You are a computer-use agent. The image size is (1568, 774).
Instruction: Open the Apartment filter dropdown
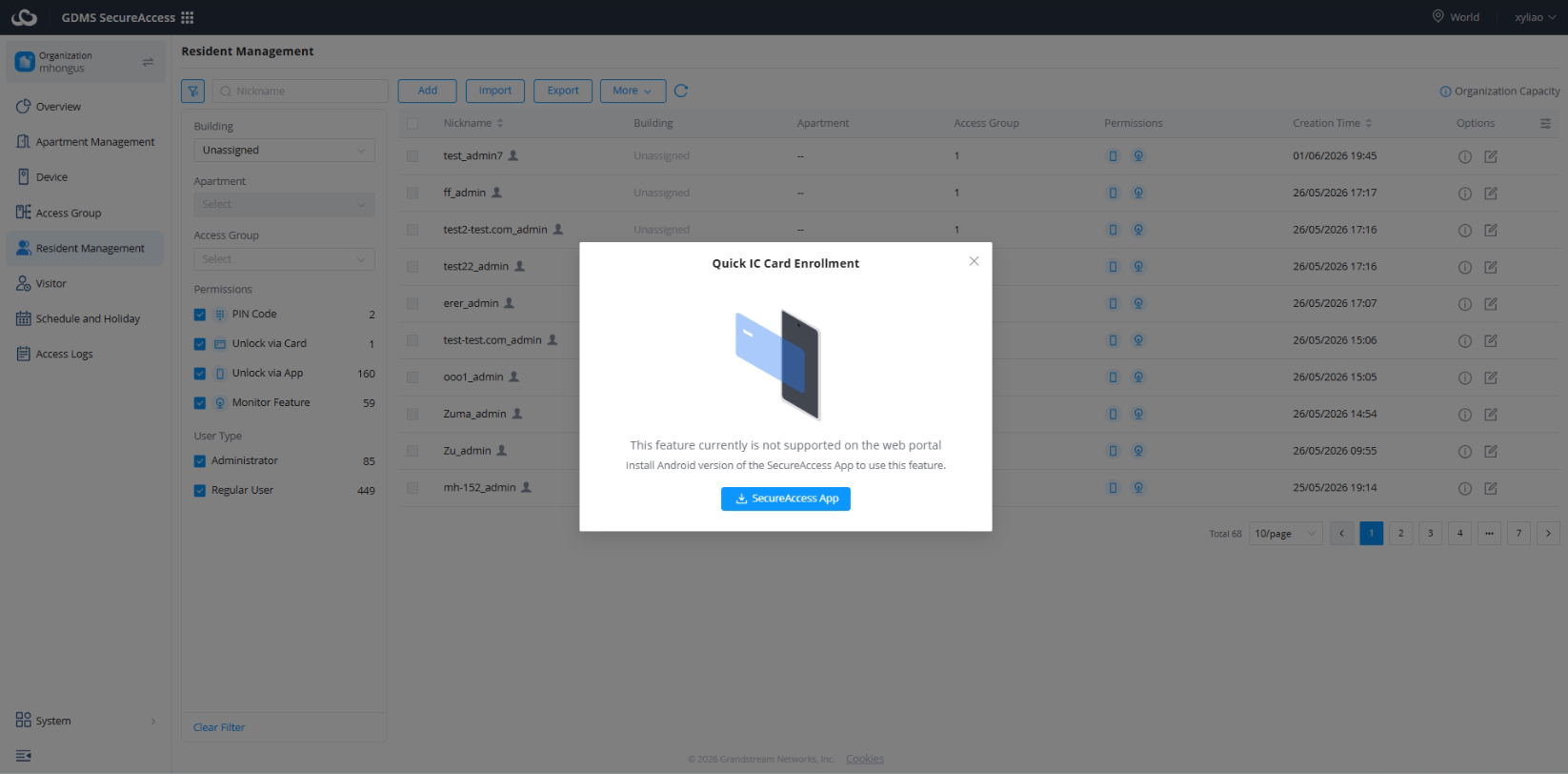click(284, 205)
